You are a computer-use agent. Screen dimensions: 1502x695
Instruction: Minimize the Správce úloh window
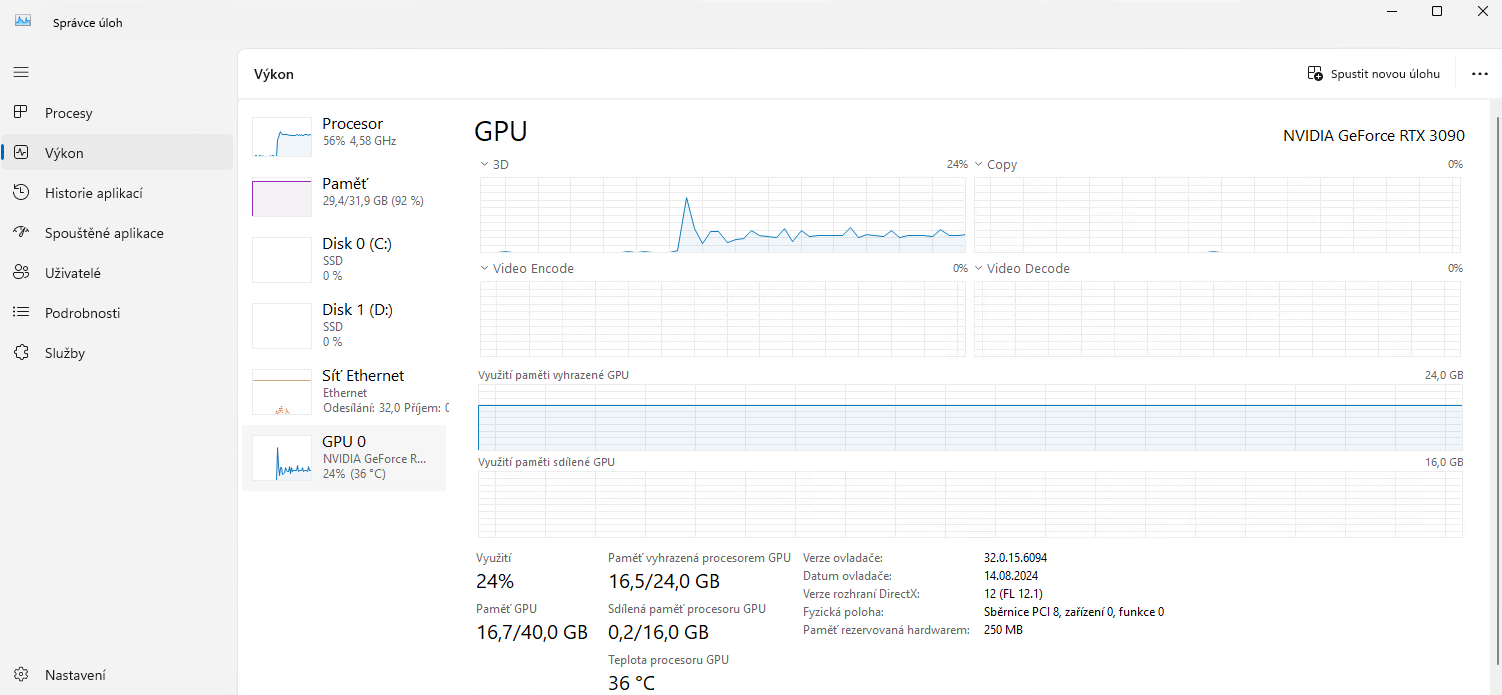1391,11
